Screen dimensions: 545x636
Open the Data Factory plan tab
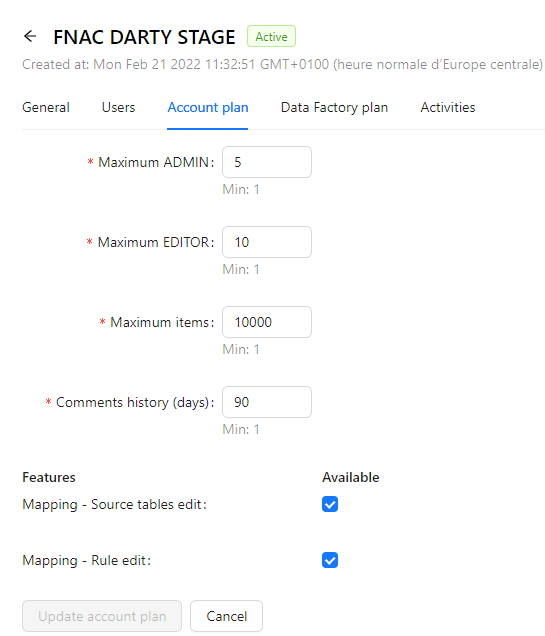[x=335, y=107]
